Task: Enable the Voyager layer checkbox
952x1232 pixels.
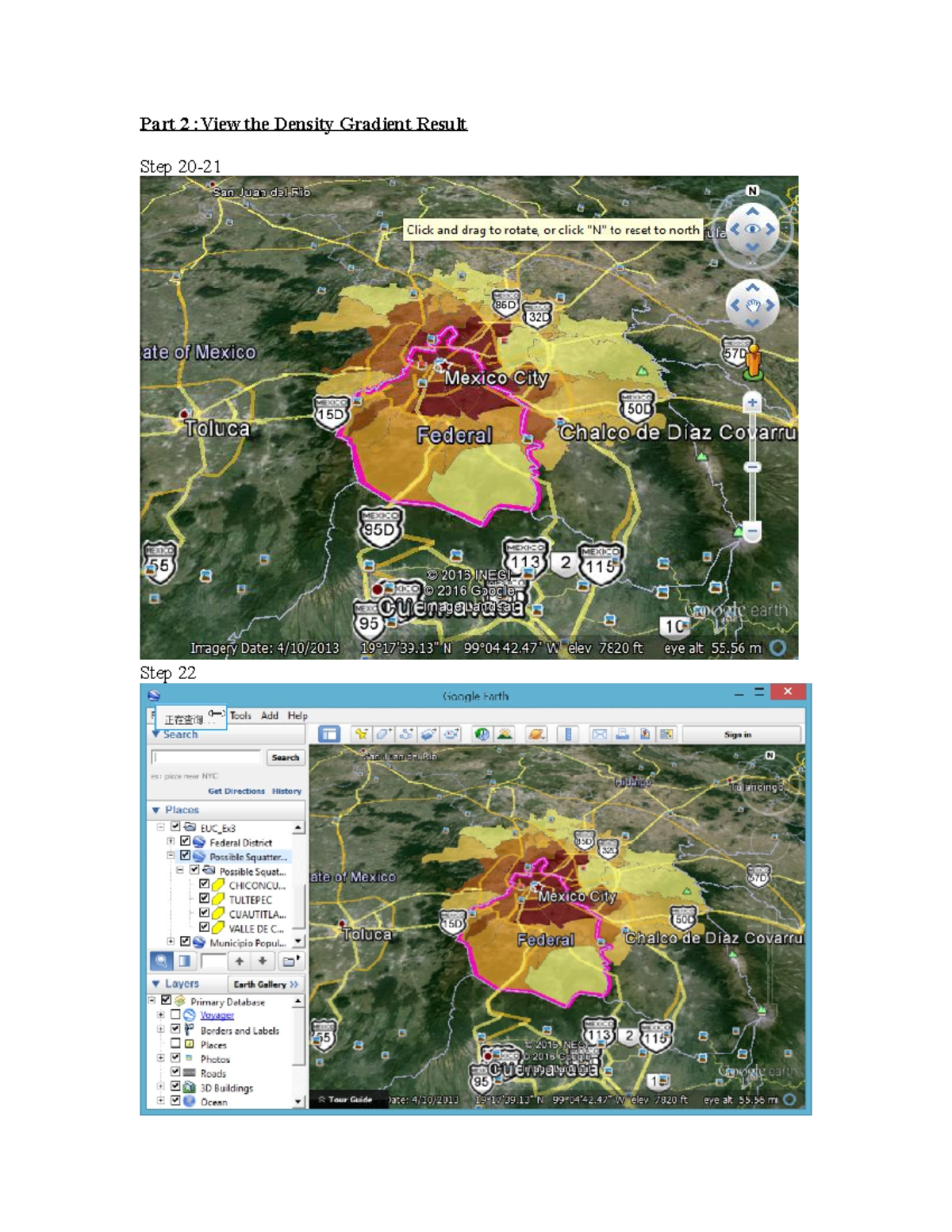Action: click(175, 1015)
